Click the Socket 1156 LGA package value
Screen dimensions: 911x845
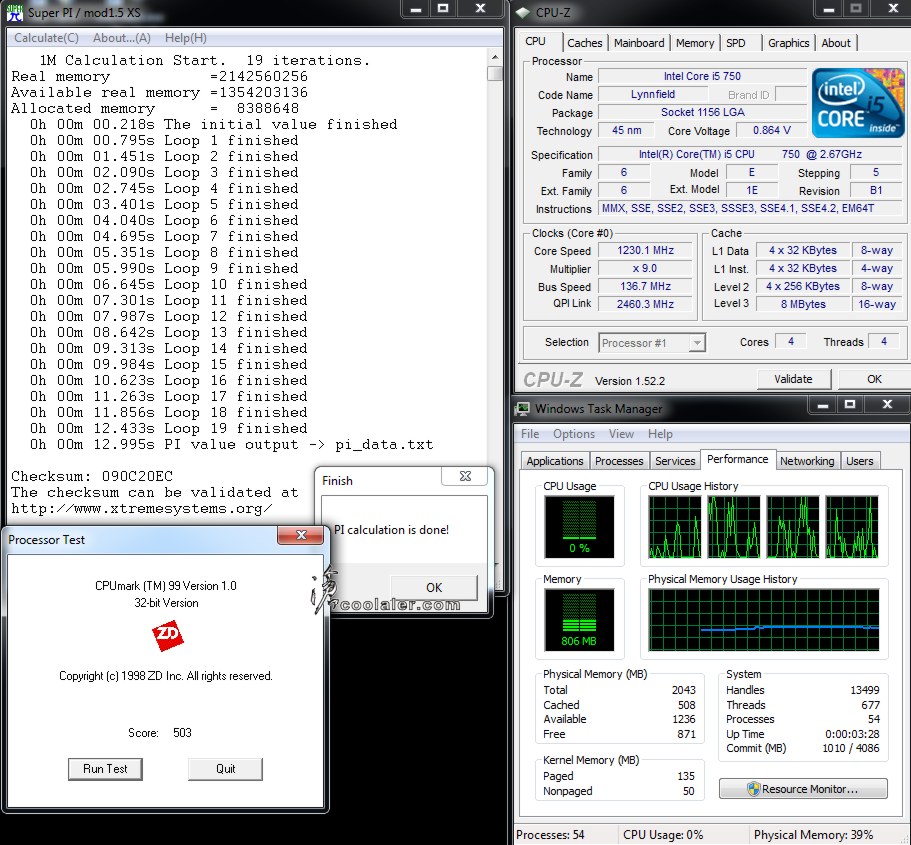click(x=702, y=112)
